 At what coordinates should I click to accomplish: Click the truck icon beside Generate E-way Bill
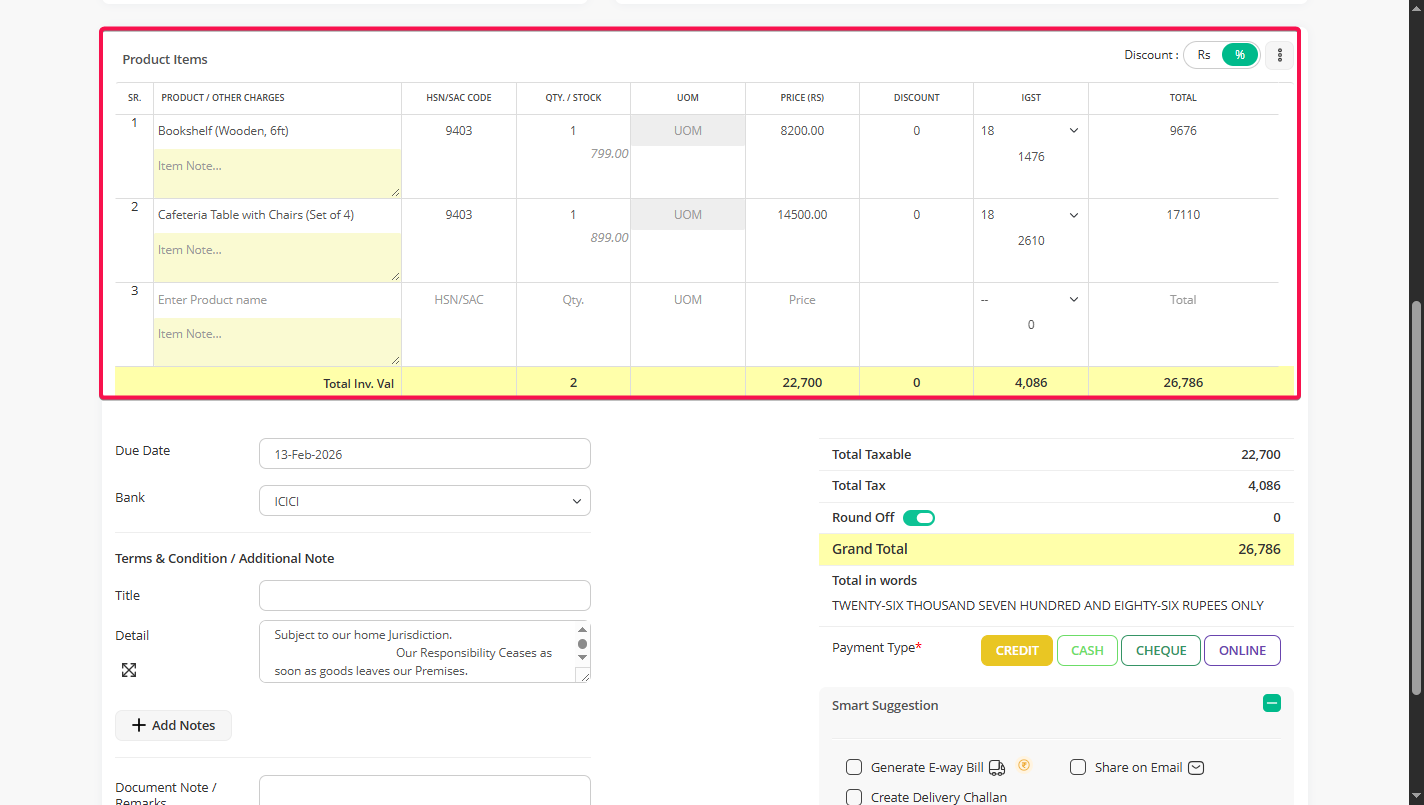tap(997, 768)
